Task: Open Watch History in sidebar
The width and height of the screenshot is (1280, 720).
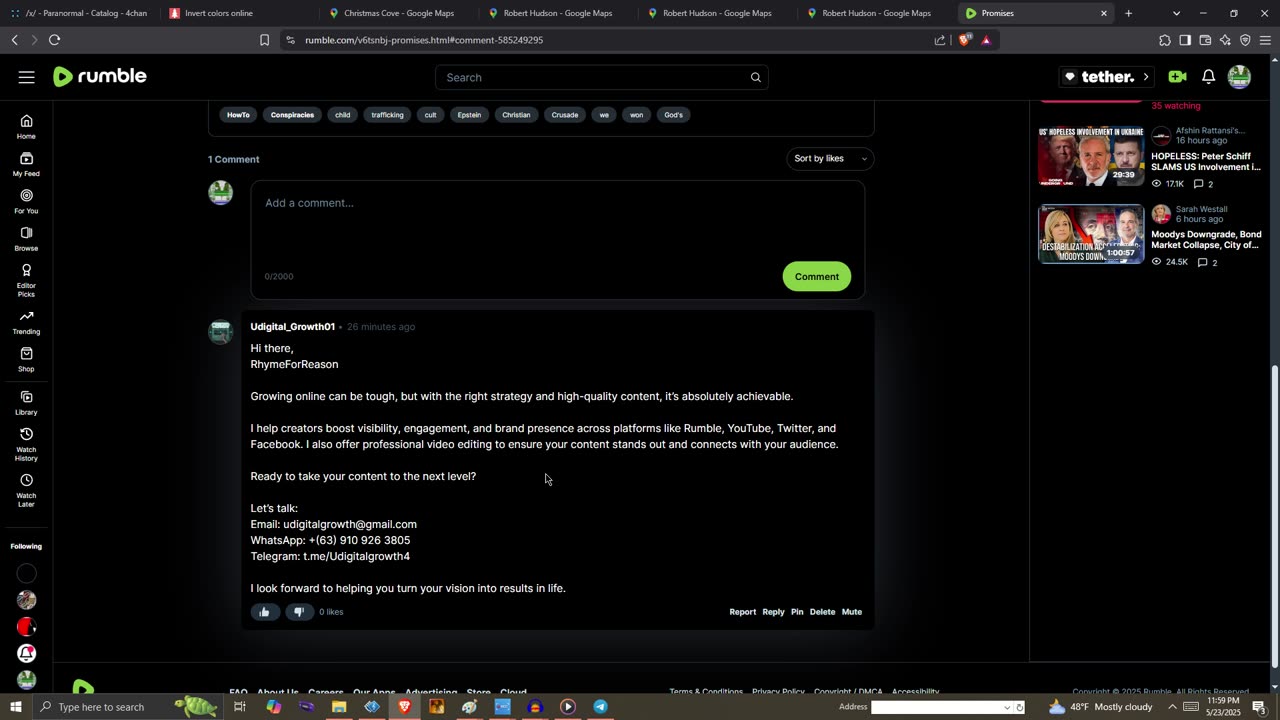Action: [26, 444]
